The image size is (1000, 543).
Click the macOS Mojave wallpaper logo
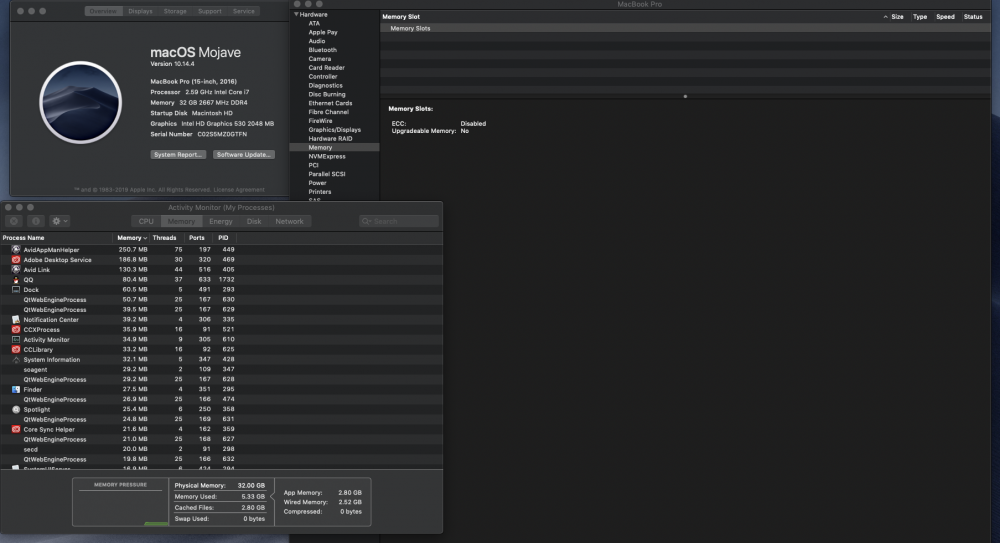[x=80, y=103]
